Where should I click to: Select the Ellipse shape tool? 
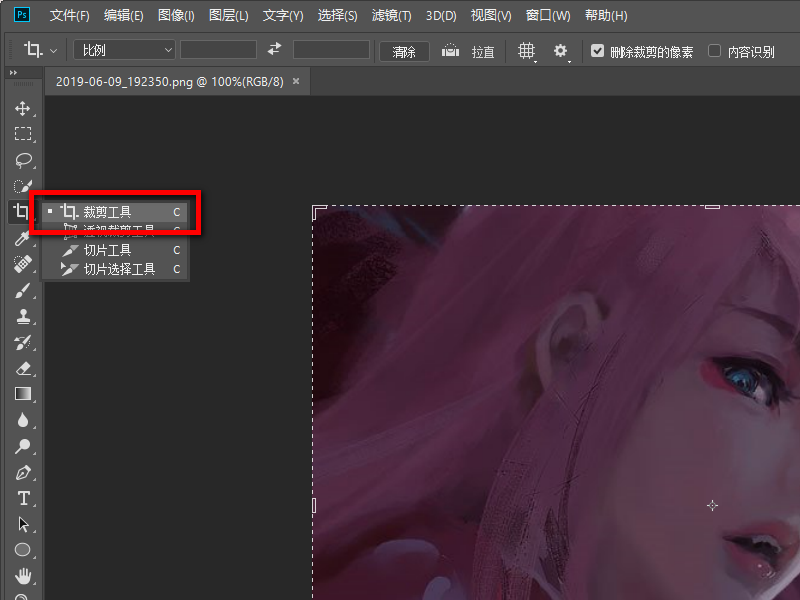(x=22, y=550)
